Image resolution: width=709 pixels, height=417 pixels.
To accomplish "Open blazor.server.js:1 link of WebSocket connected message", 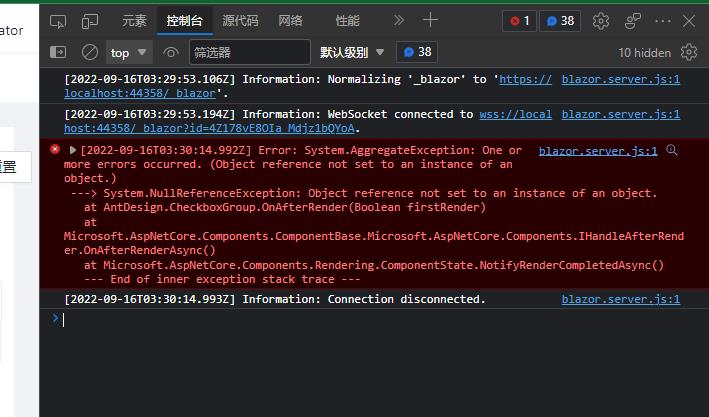I will pos(620,114).
